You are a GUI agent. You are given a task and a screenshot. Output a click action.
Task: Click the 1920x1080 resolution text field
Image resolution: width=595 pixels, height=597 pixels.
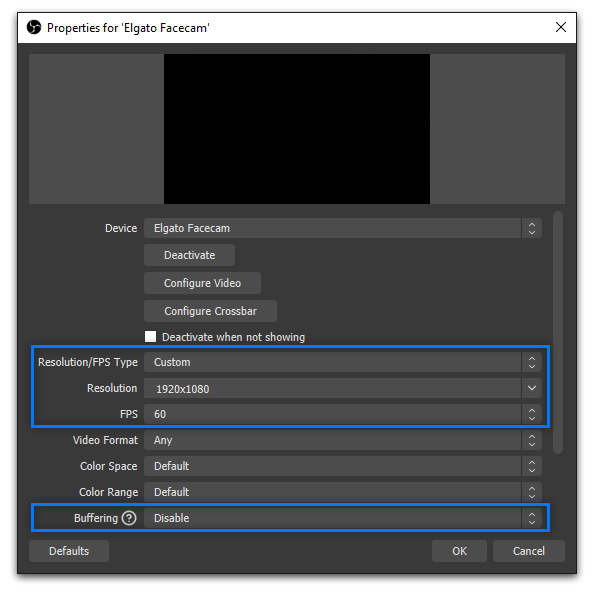pos(333,388)
